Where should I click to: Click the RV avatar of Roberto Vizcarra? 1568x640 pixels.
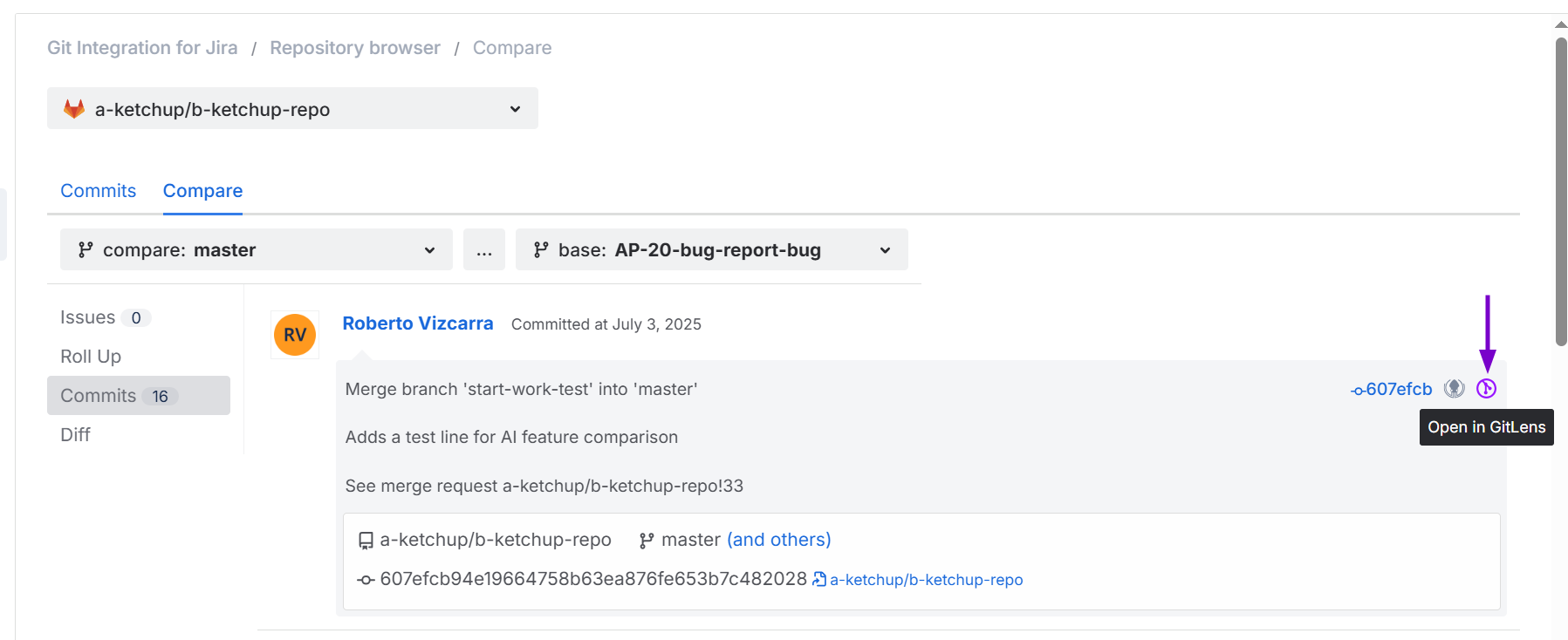[x=295, y=335]
